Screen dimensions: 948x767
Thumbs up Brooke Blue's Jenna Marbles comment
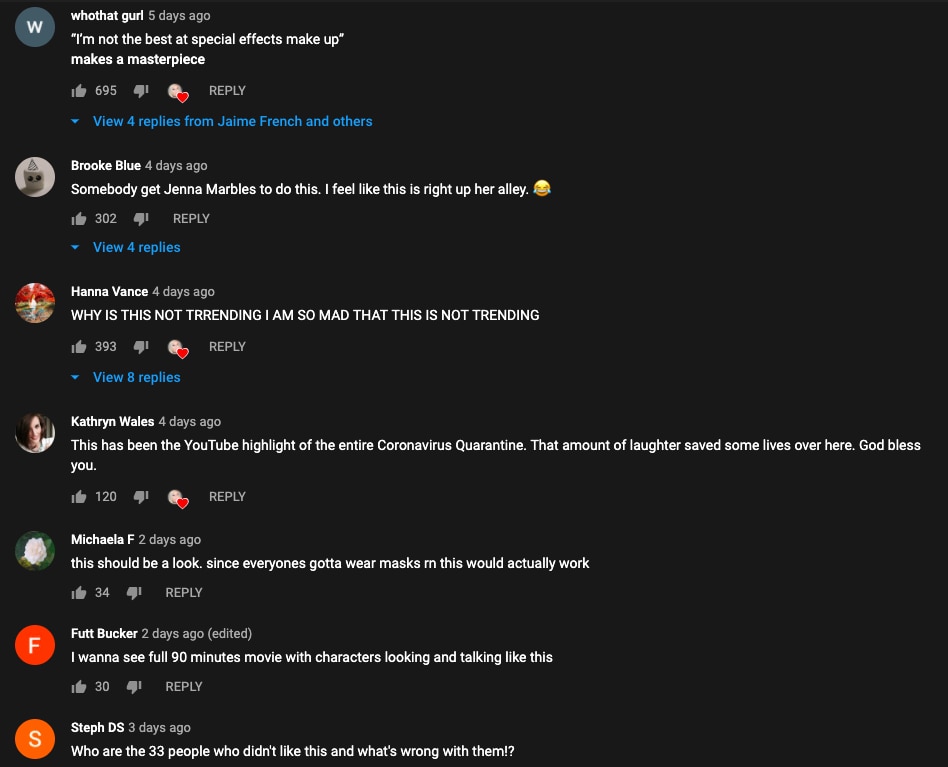coord(79,219)
